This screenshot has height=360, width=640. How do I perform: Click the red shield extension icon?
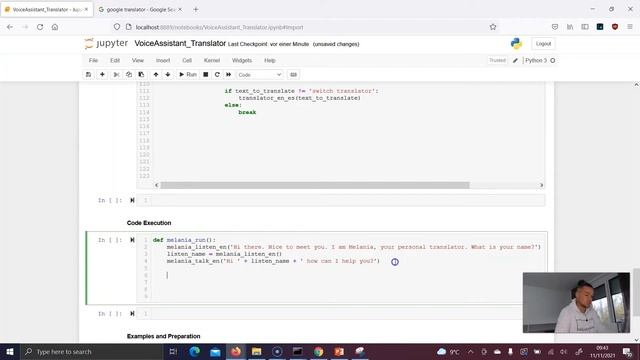pos(615,27)
